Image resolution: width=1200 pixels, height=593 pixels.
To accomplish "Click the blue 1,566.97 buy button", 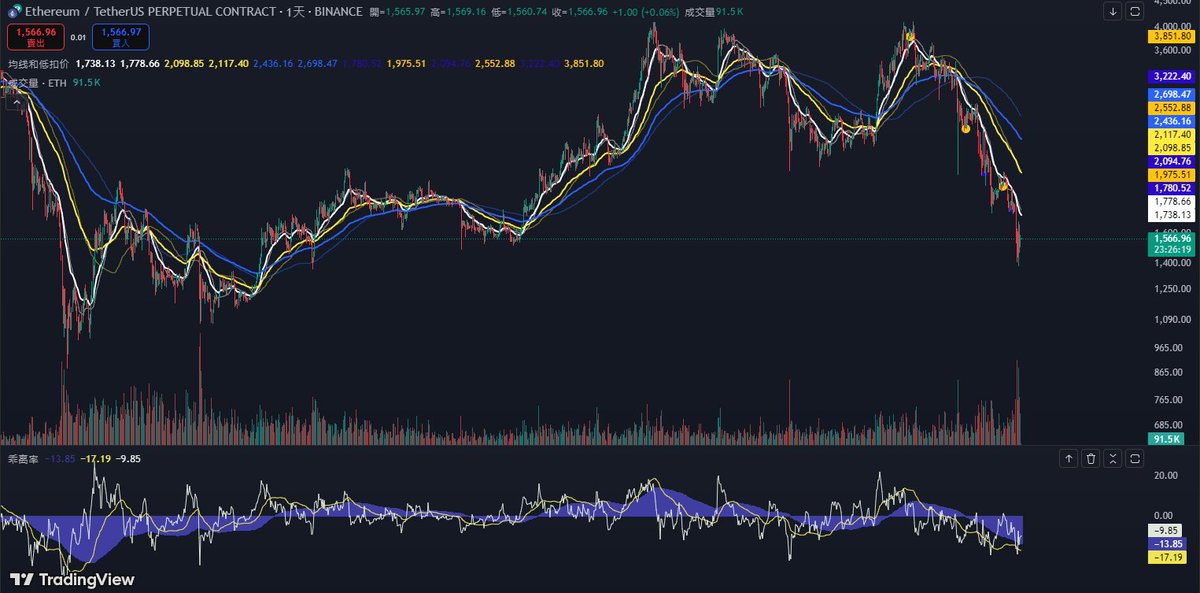I will pos(120,38).
